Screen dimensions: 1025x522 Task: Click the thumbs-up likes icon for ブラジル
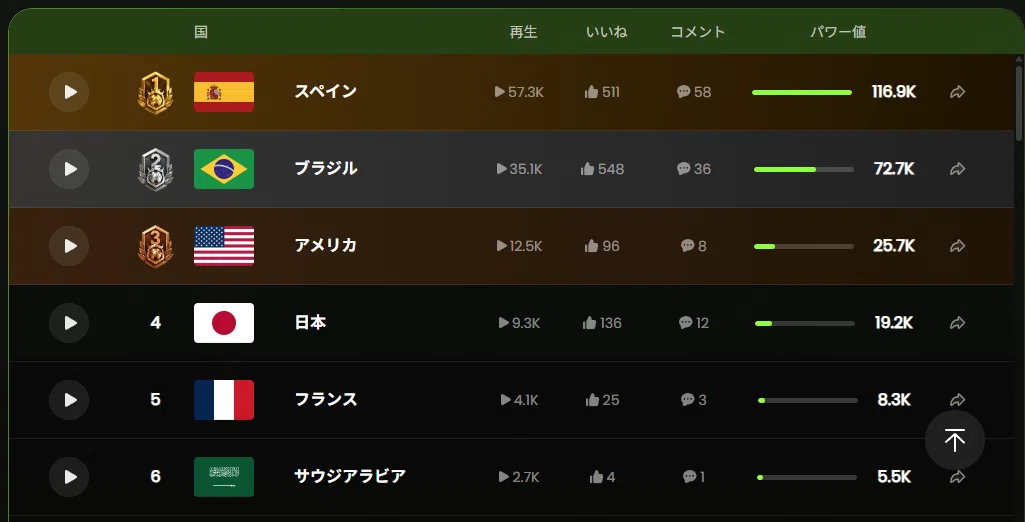[x=588, y=169]
